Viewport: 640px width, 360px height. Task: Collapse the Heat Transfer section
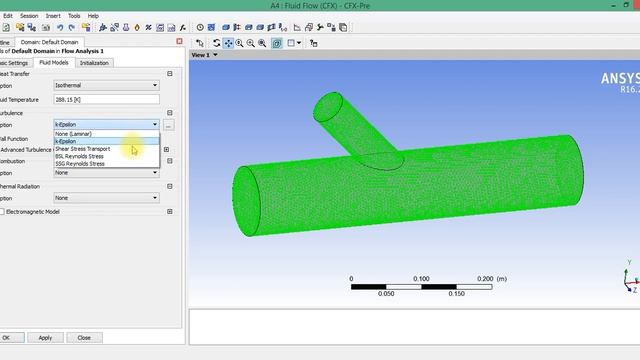pyautogui.click(x=170, y=73)
